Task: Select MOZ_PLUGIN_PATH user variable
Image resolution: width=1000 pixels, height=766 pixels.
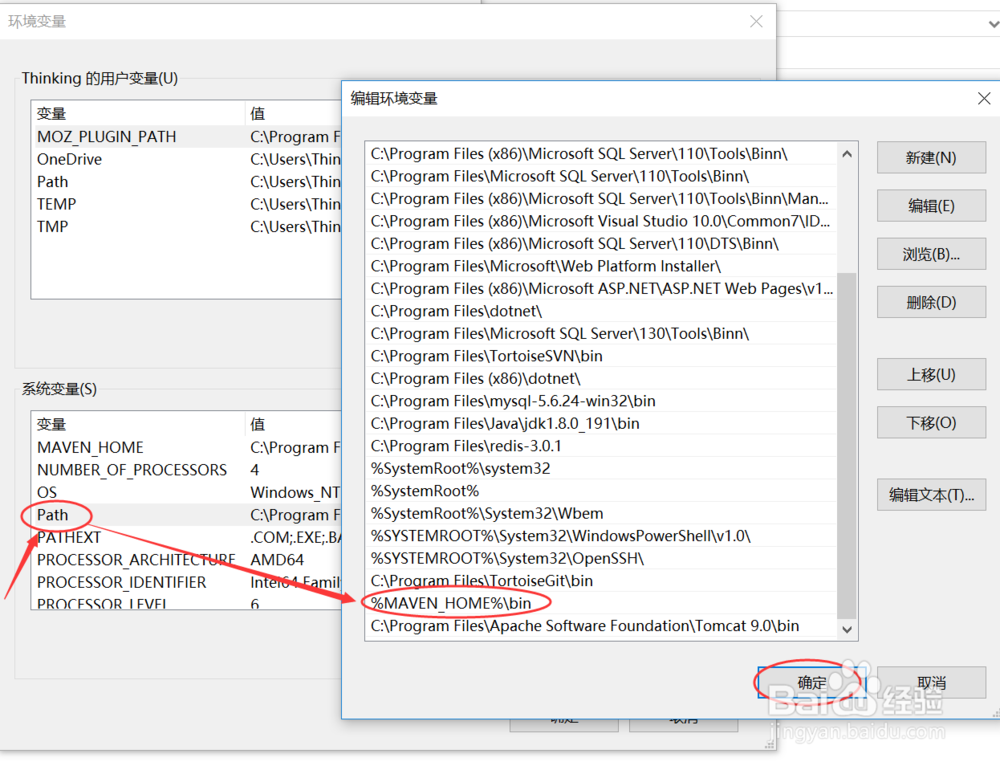Action: pyautogui.click(x=186, y=136)
